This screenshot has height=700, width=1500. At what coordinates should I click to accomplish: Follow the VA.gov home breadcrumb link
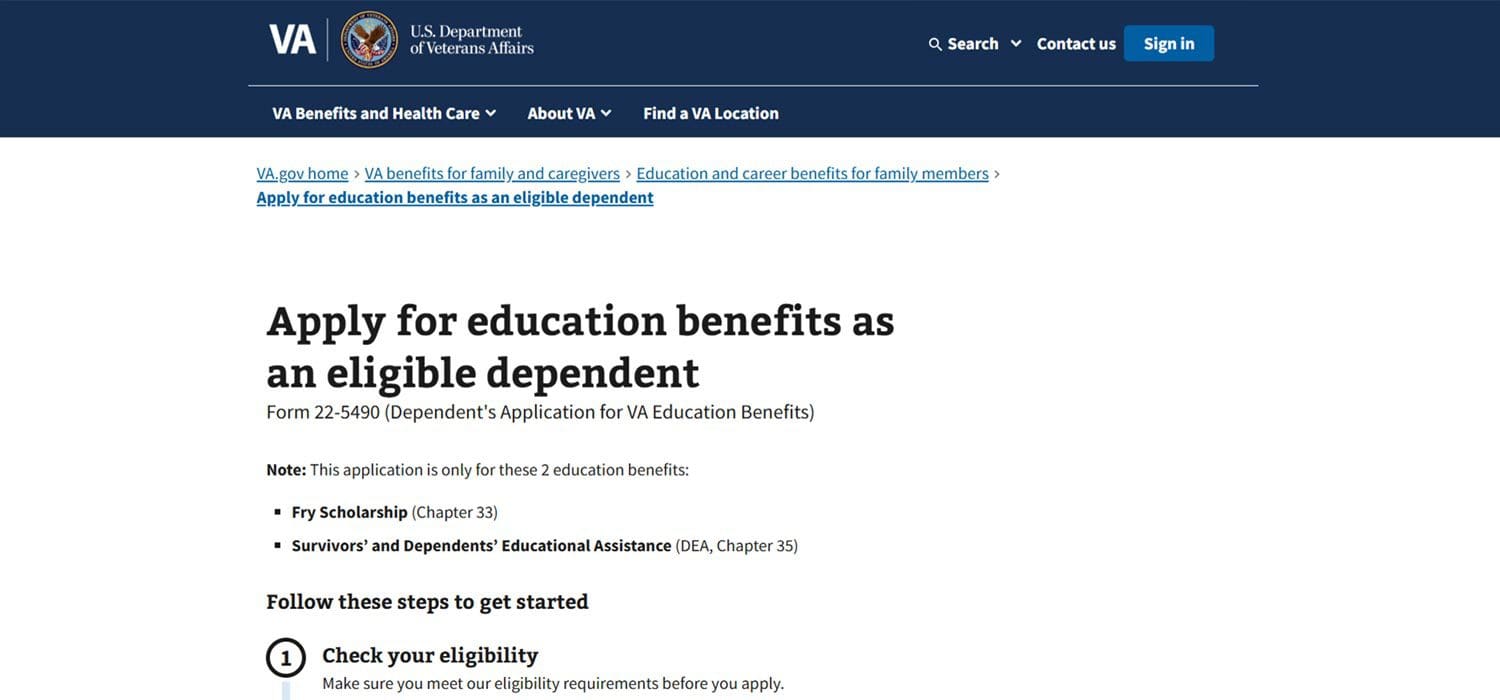tap(302, 173)
